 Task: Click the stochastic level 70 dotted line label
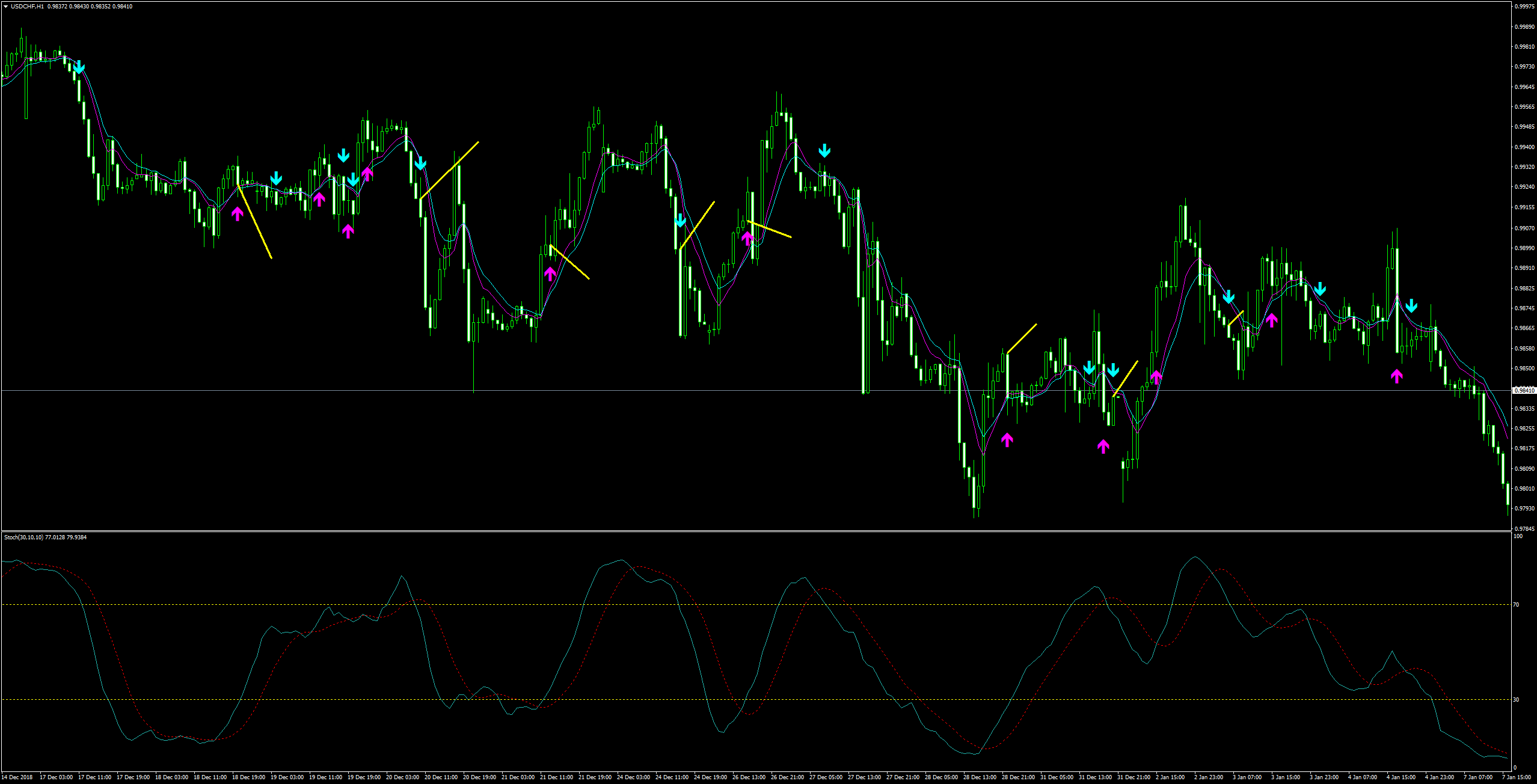click(1517, 604)
